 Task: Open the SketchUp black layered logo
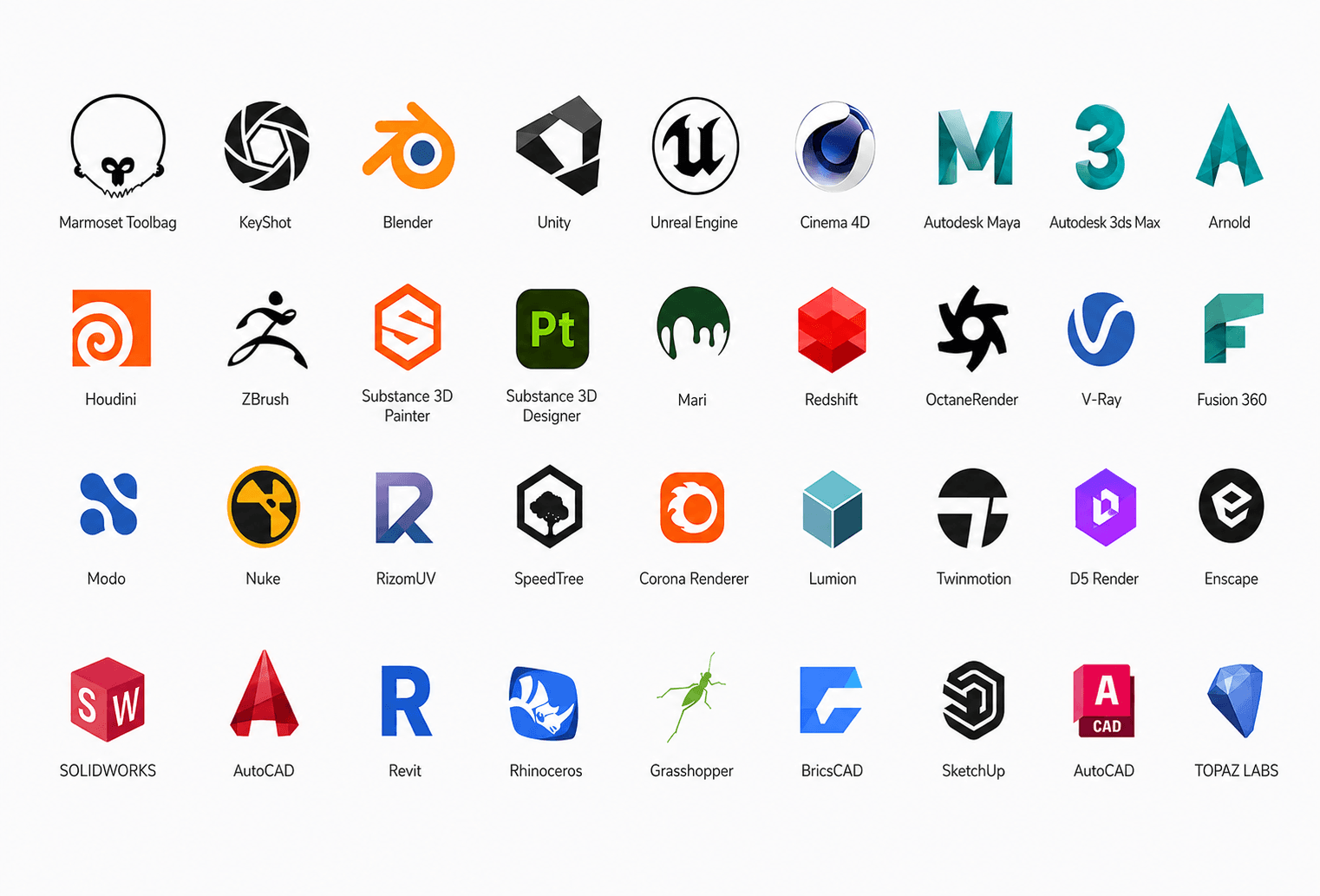coord(973,700)
